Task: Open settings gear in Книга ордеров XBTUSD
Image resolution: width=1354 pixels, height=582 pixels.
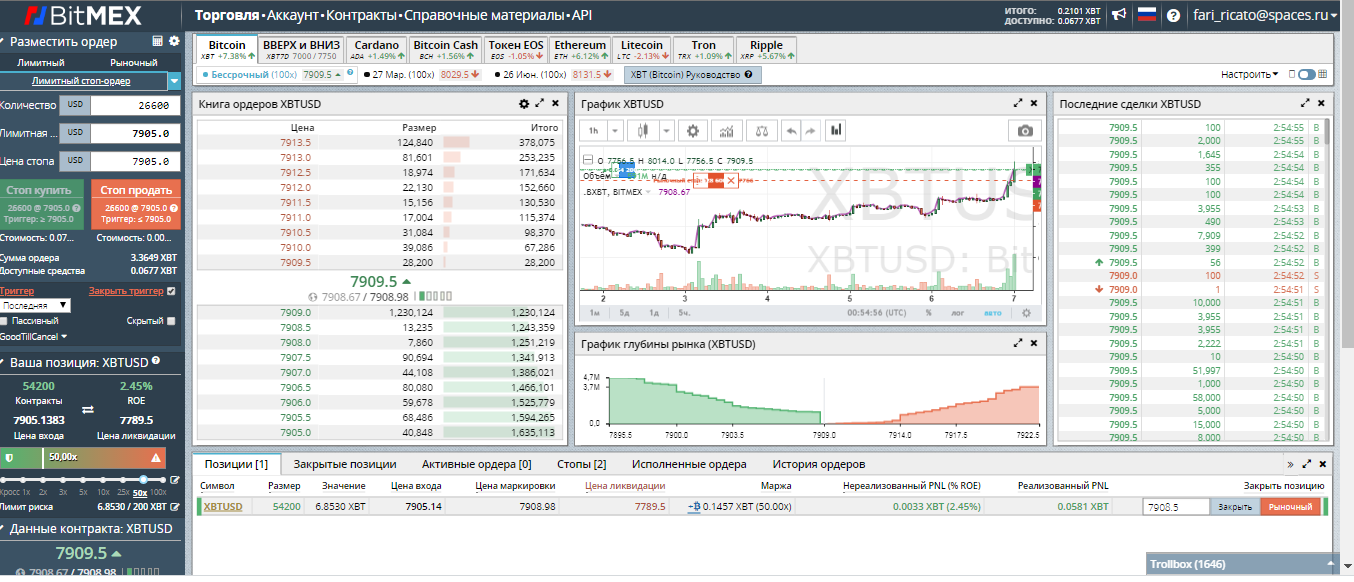Action: pyautogui.click(x=524, y=104)
